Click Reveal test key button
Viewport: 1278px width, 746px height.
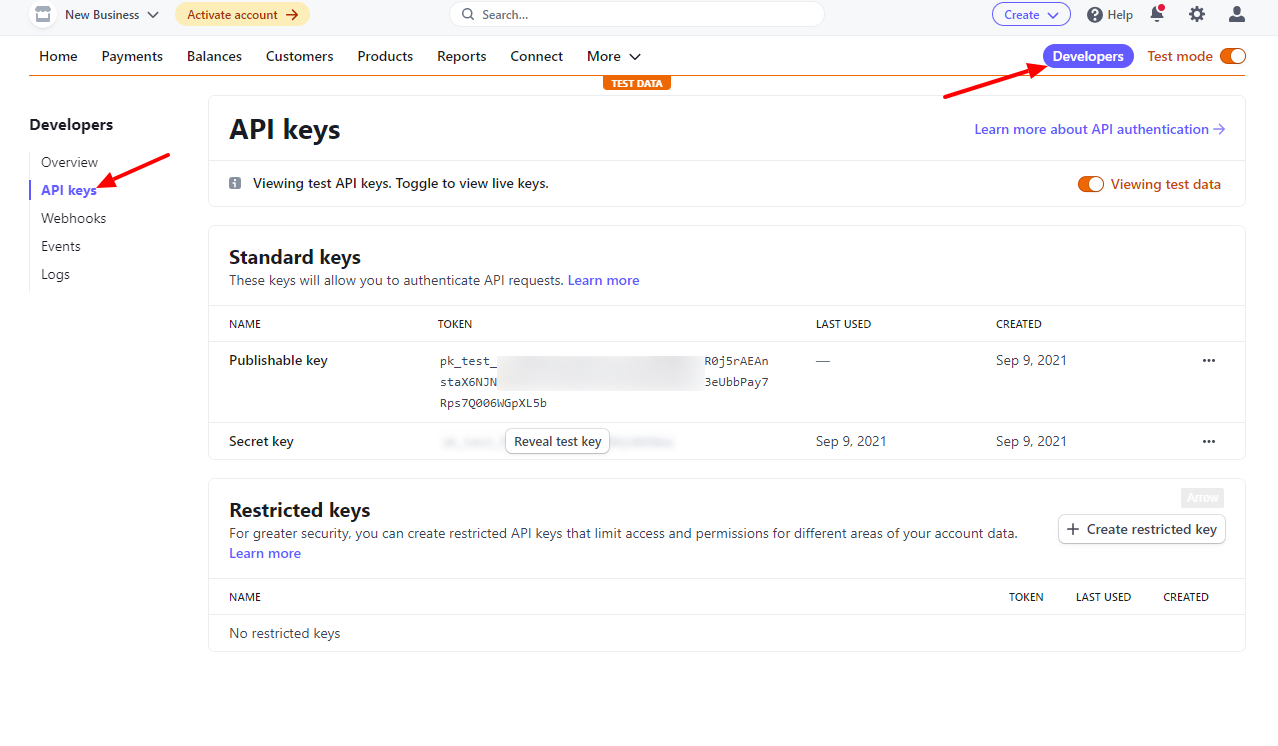click(557, 441)
